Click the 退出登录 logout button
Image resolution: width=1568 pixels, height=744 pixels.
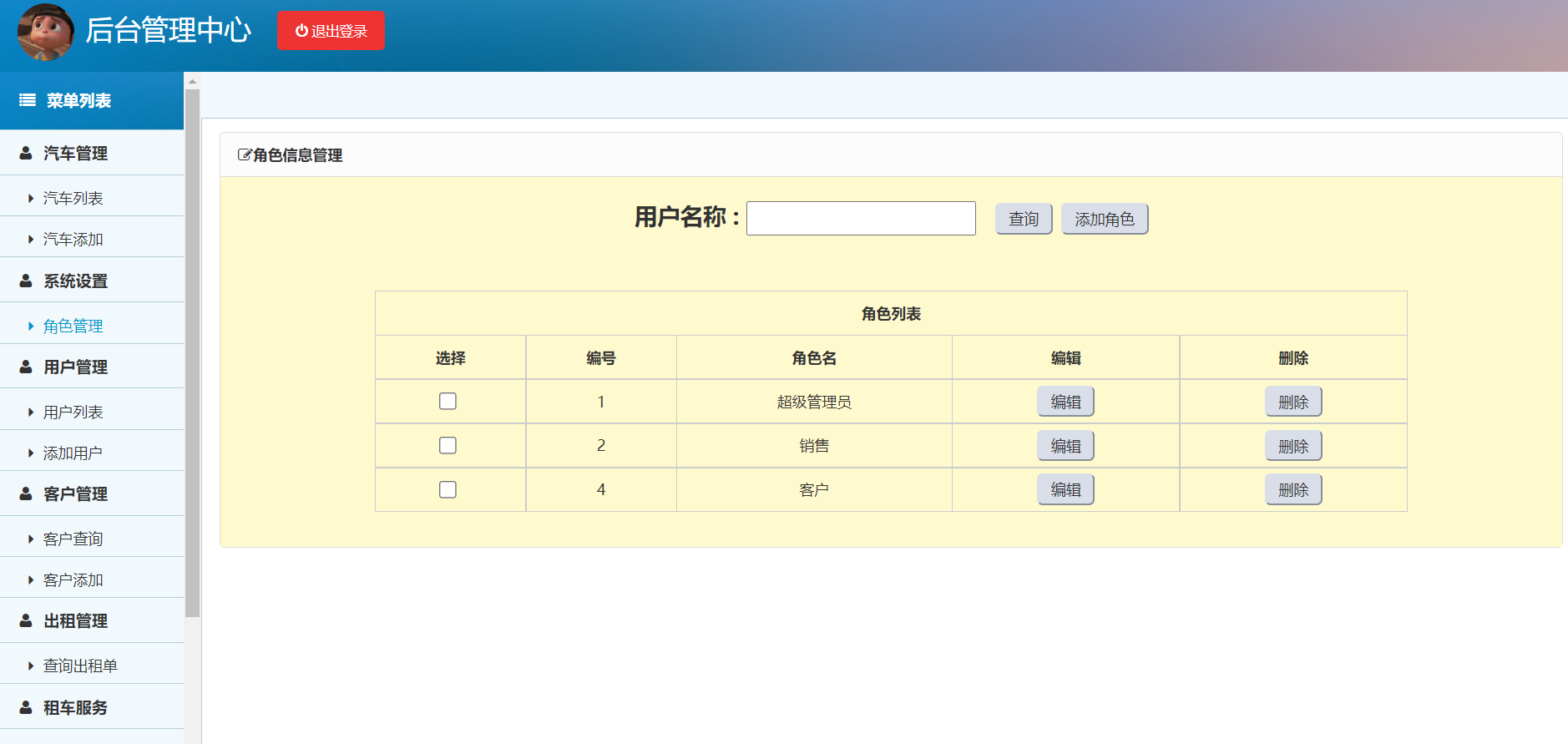coord(331,31)
